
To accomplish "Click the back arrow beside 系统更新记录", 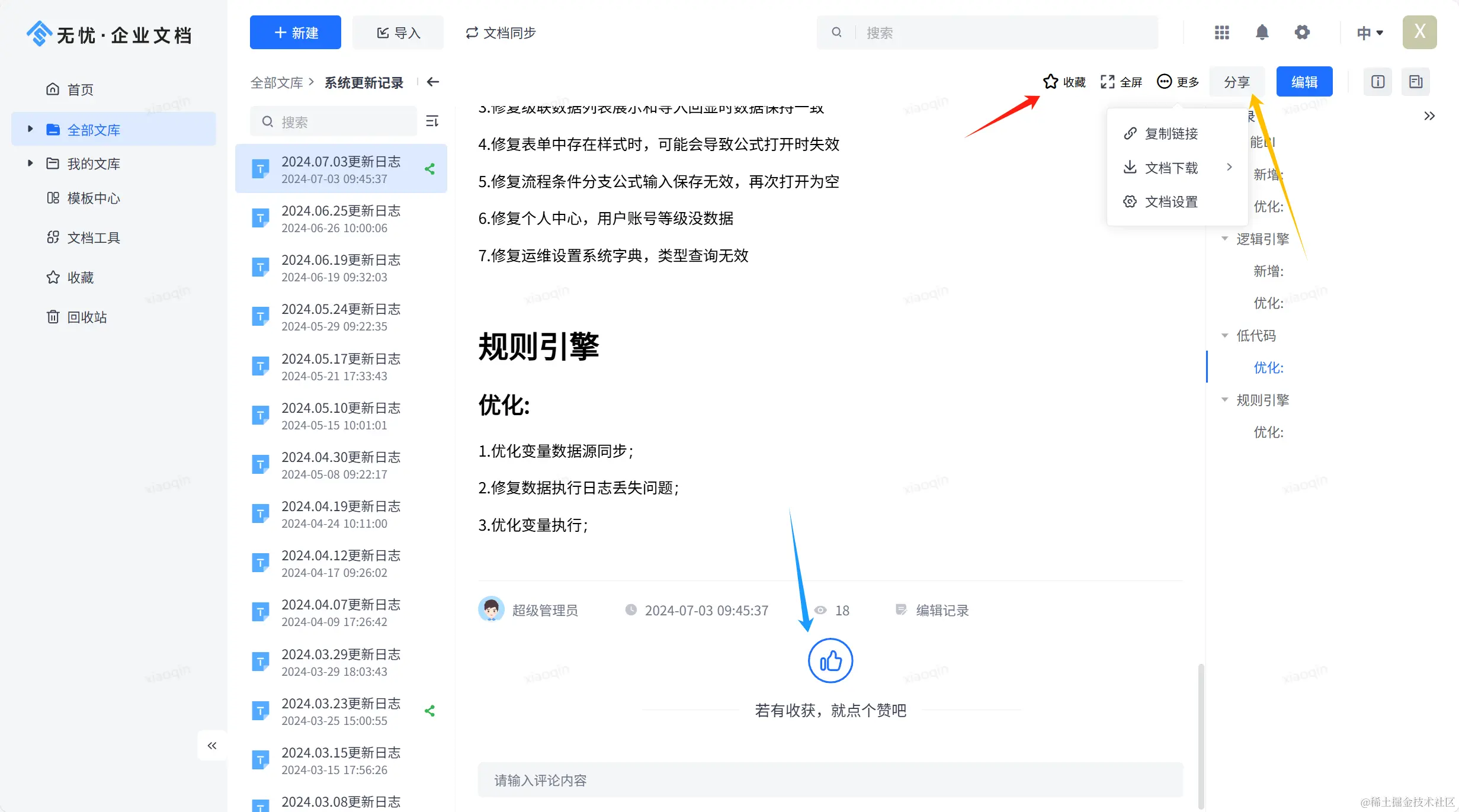I will 433,82.
